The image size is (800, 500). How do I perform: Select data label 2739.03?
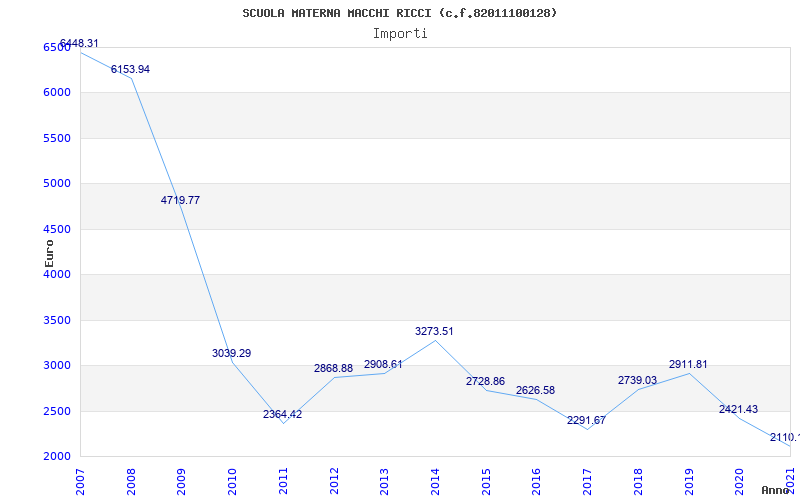coord(637,380)
